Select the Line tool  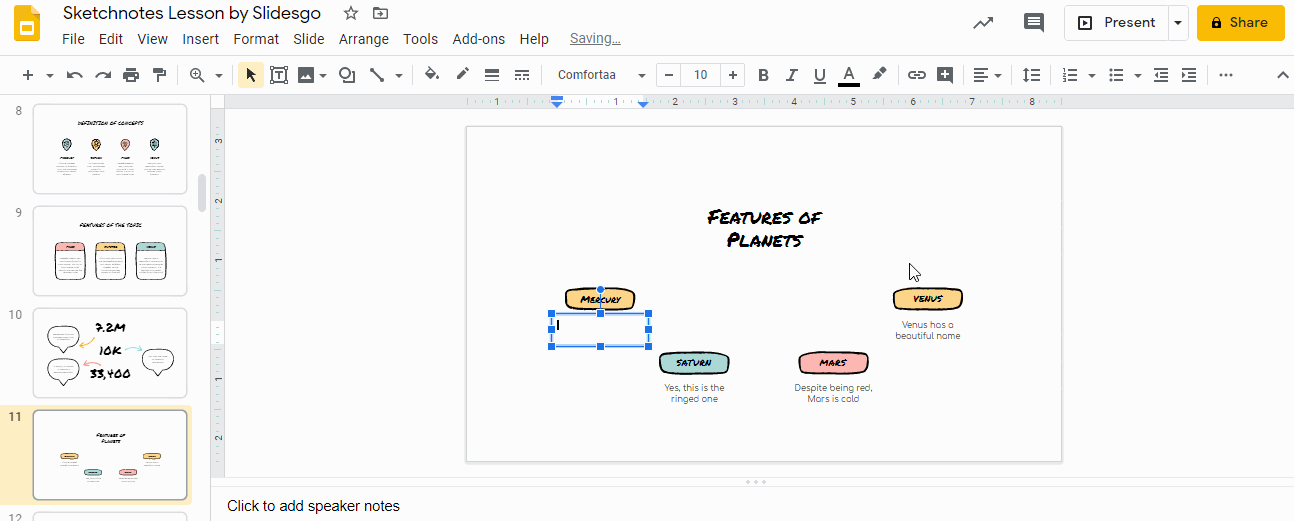coord(377,75)
